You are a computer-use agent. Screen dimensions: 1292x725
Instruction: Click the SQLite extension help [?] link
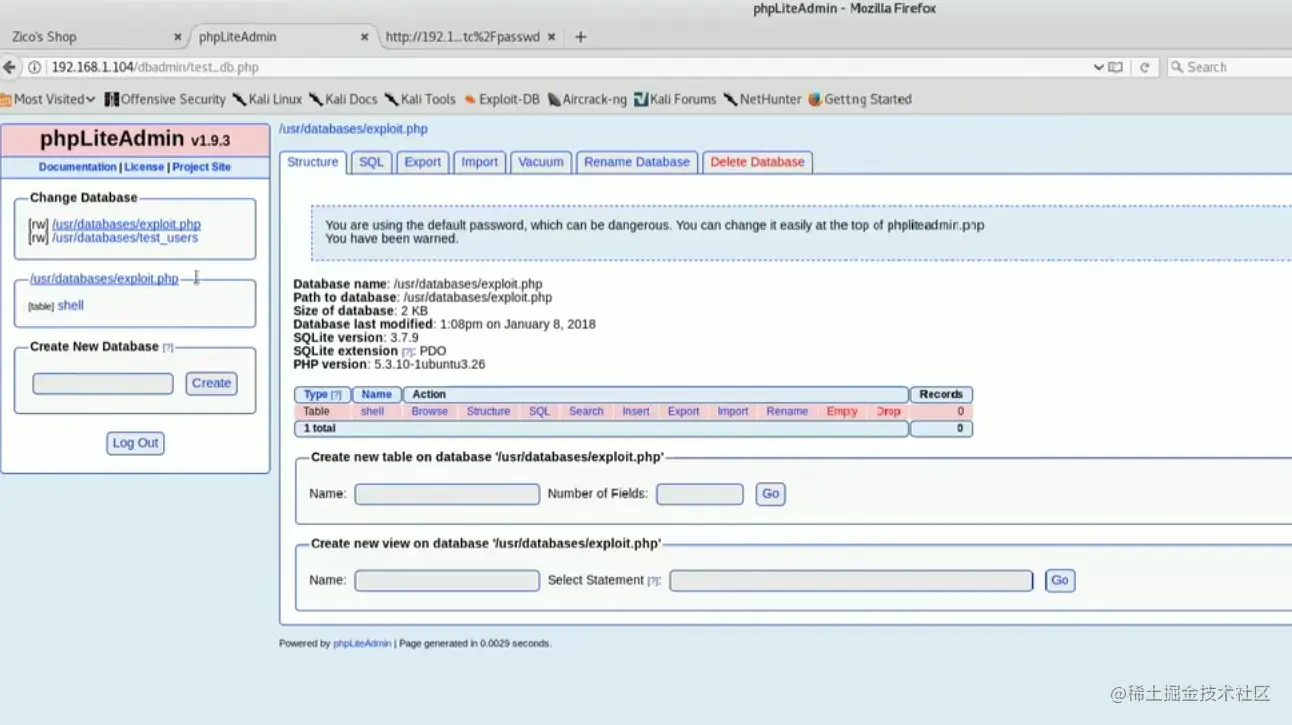tap(407, 352)
